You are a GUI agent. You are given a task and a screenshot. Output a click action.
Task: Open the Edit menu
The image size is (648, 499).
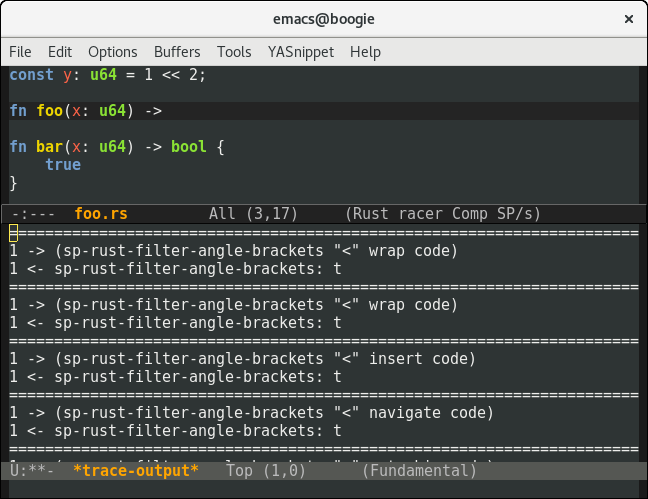tap(60, 52)
